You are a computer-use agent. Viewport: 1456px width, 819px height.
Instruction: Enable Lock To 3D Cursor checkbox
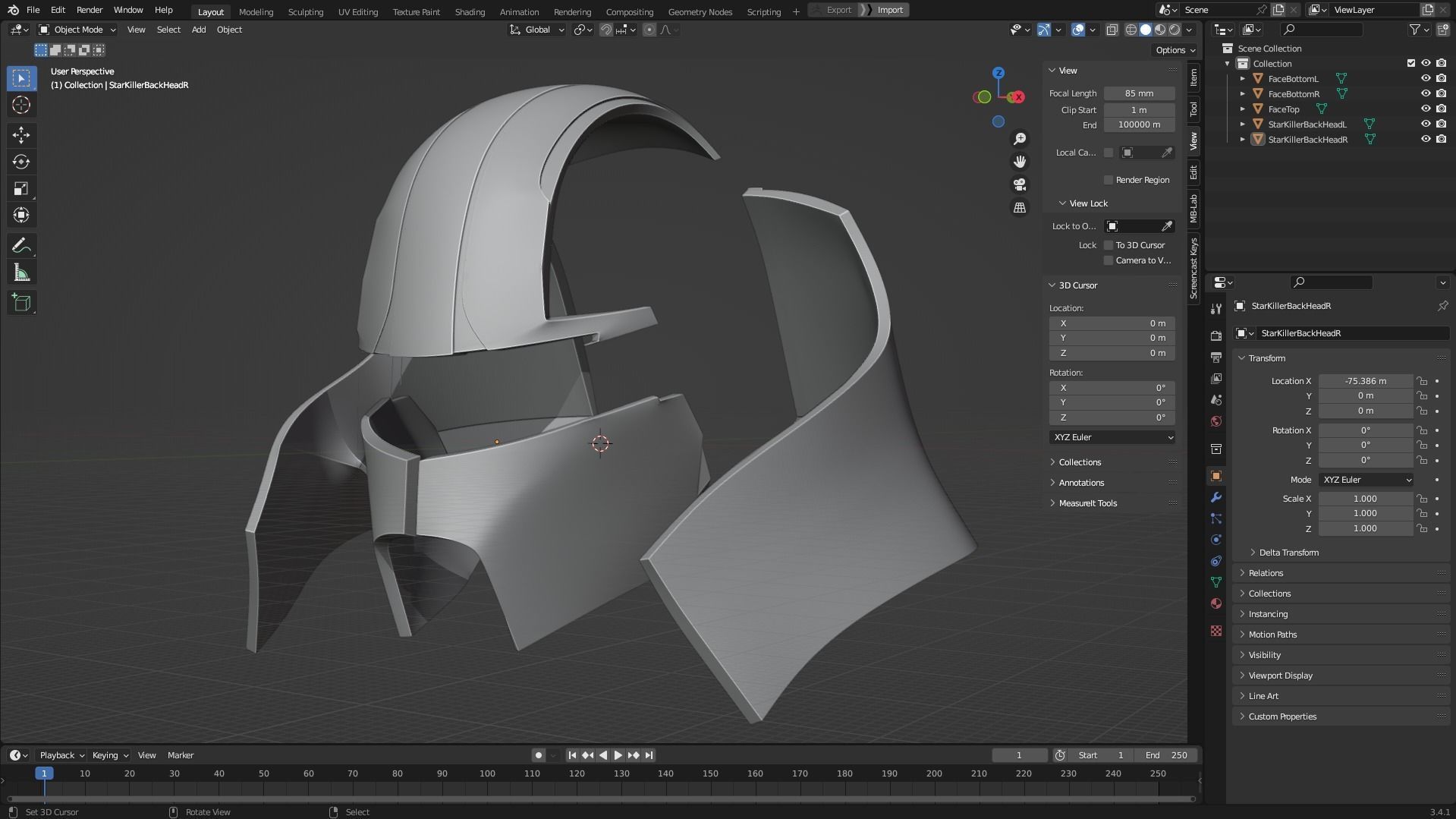(x=1109, y=245)
